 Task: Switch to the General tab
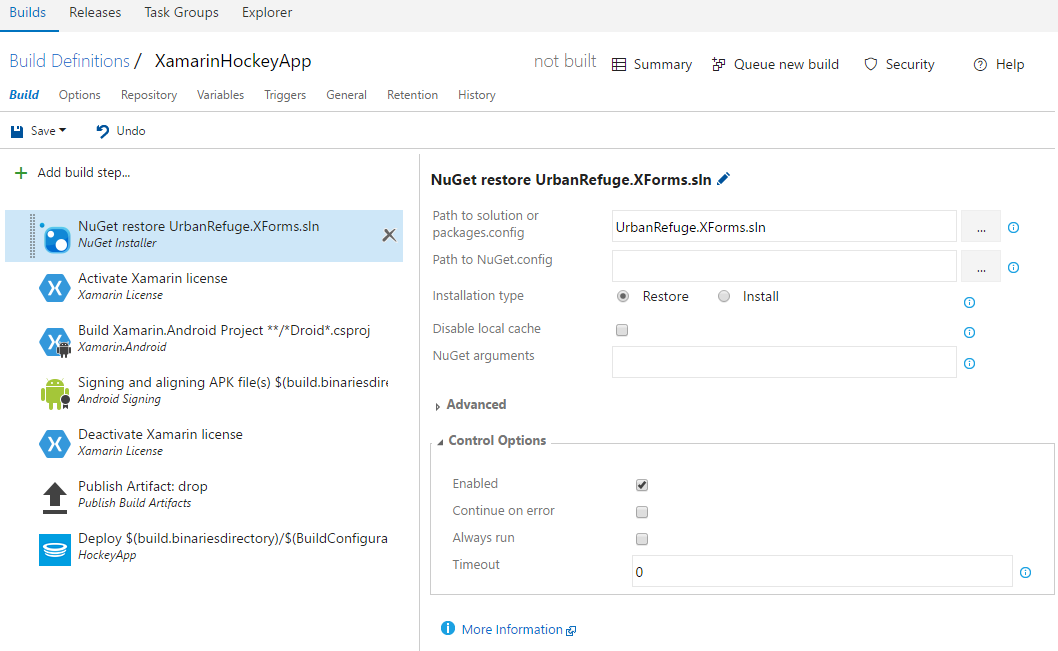click(346, 95)
